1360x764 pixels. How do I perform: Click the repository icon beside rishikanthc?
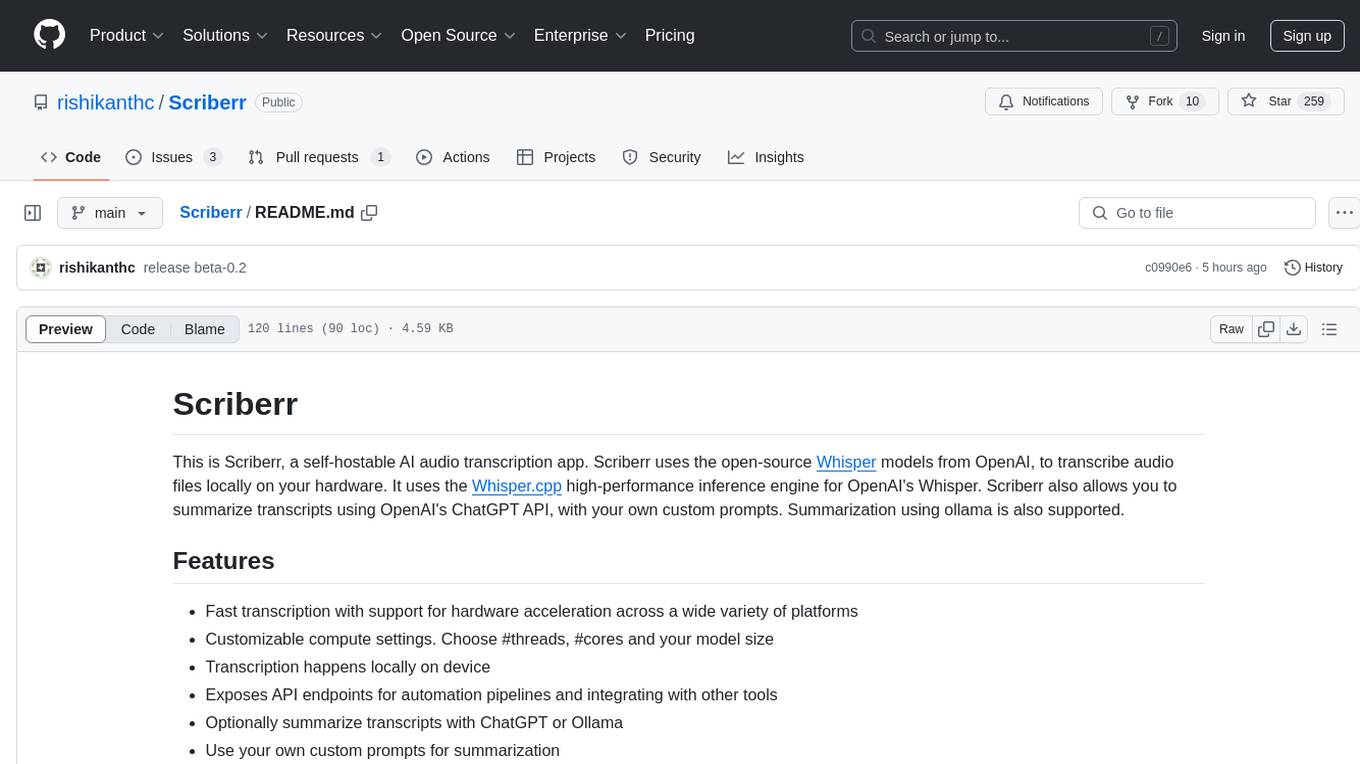[41, 102]
